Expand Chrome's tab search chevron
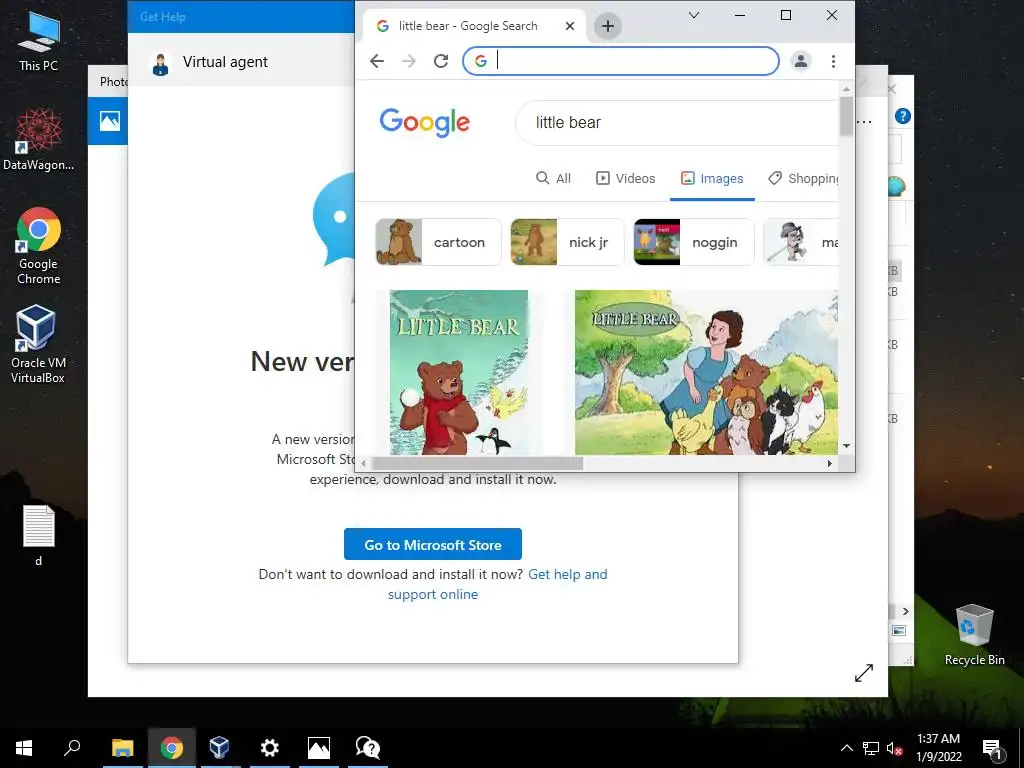 [x=694, y=15]
